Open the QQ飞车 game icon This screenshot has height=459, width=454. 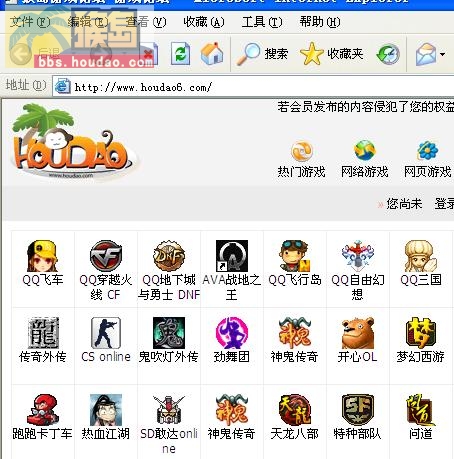pyautogui.click(x=42, y=256)
